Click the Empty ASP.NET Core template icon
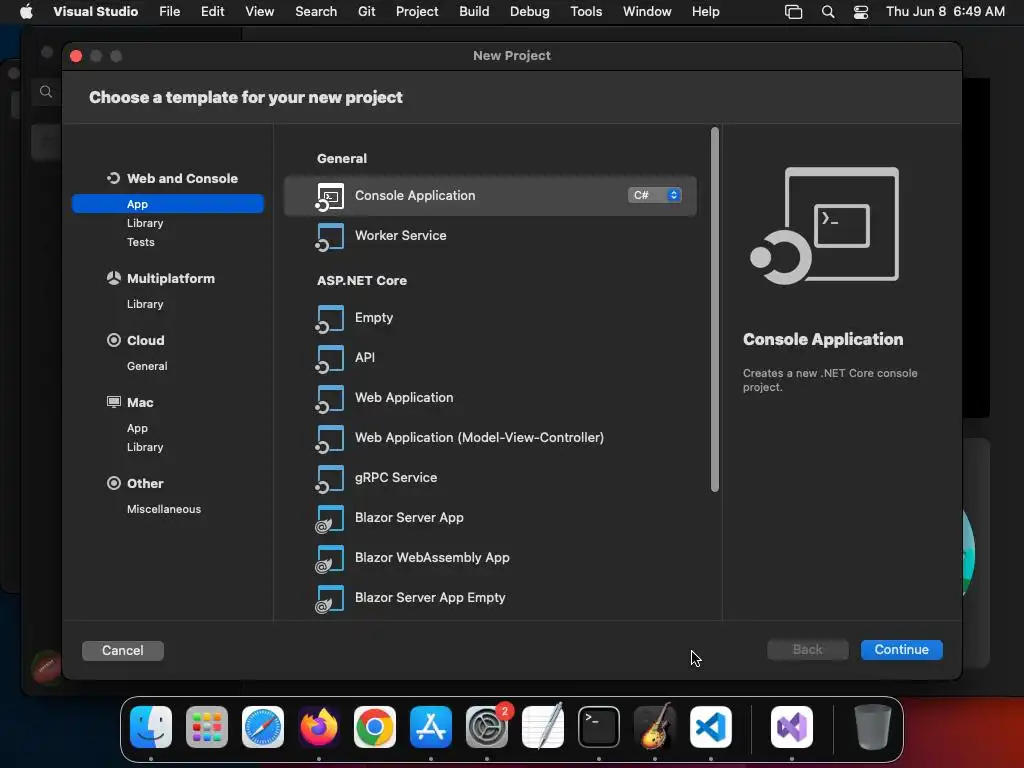This screenshot has height=768, width=1024. click(330, 319)
